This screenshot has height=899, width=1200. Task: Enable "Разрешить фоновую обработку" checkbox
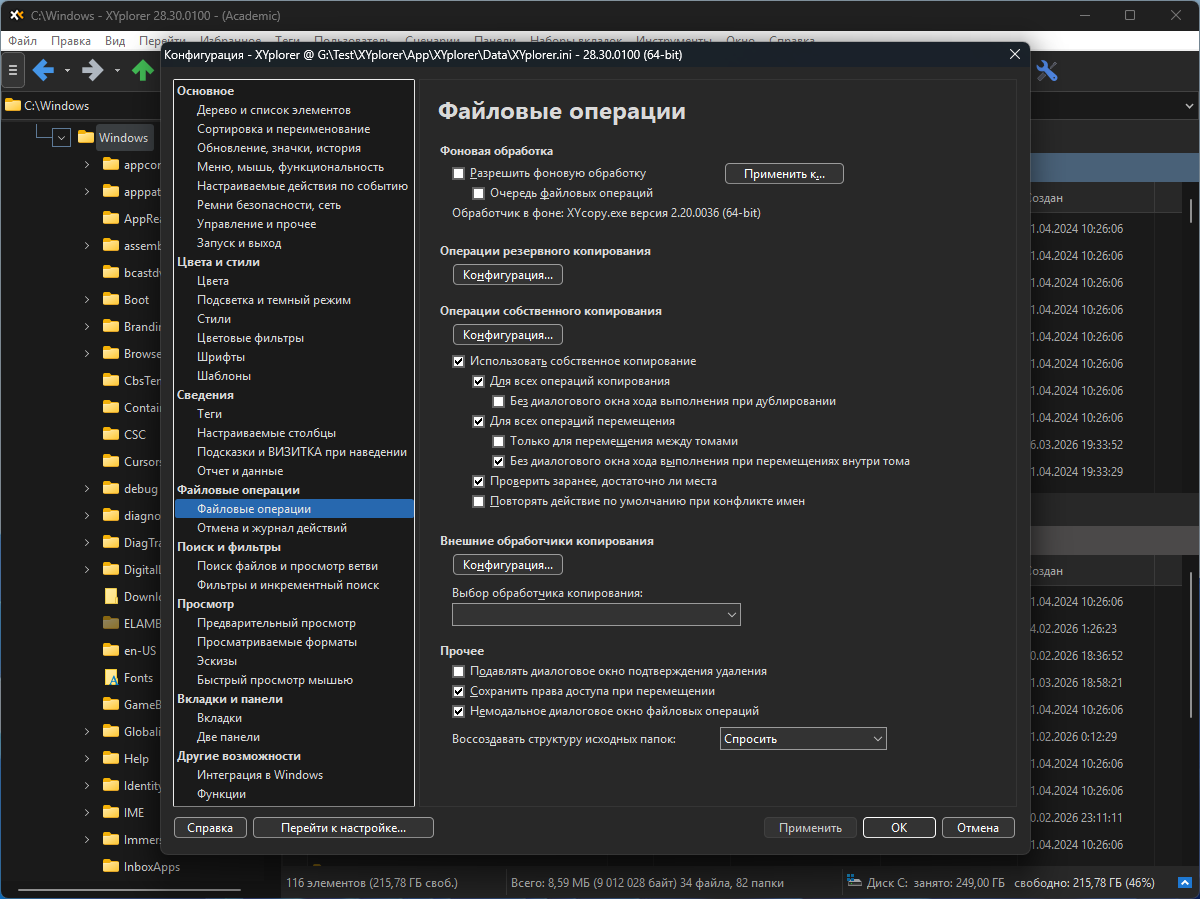coord(459,173)
